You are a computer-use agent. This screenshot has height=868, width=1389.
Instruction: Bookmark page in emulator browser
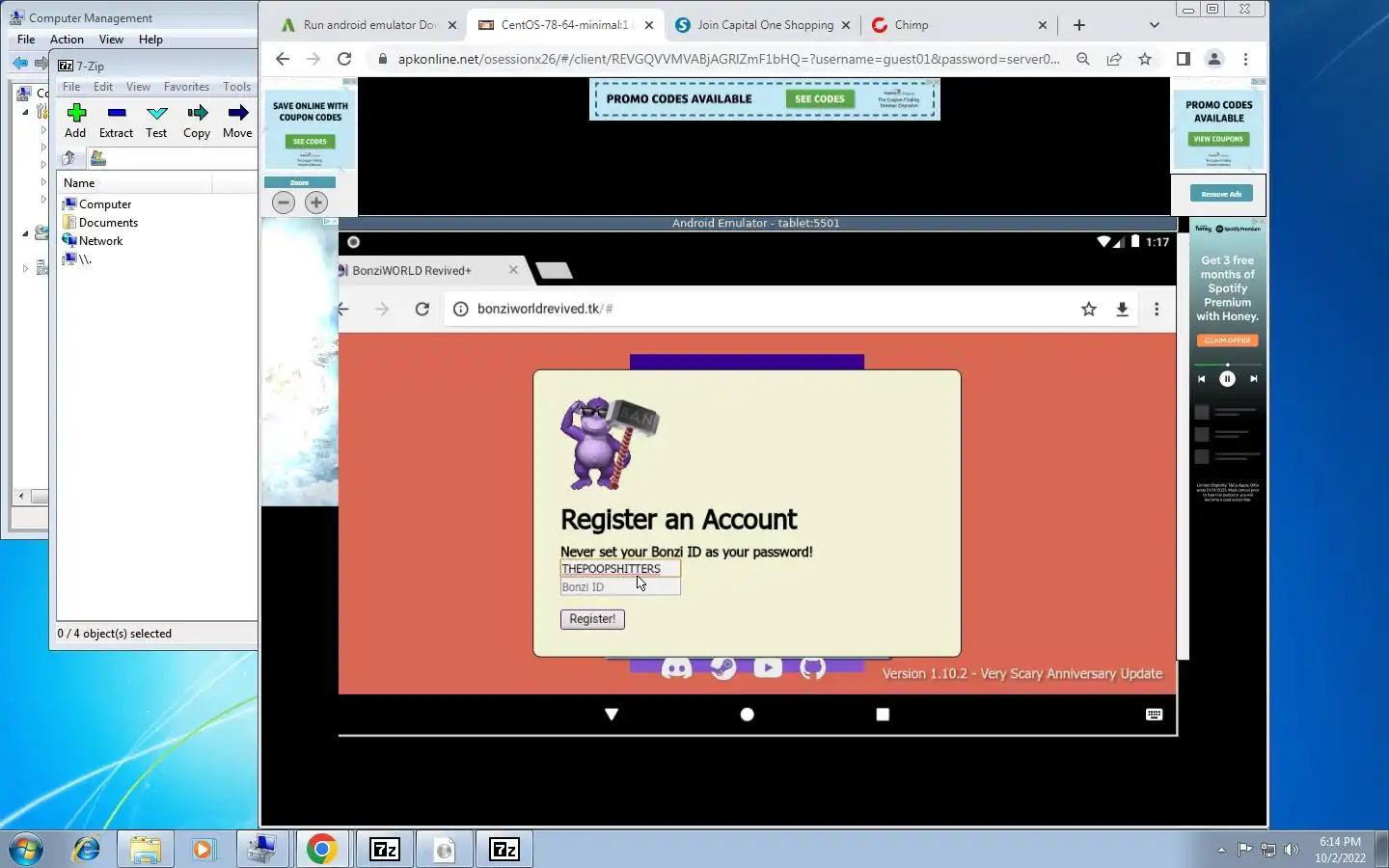pos(1089,309)
